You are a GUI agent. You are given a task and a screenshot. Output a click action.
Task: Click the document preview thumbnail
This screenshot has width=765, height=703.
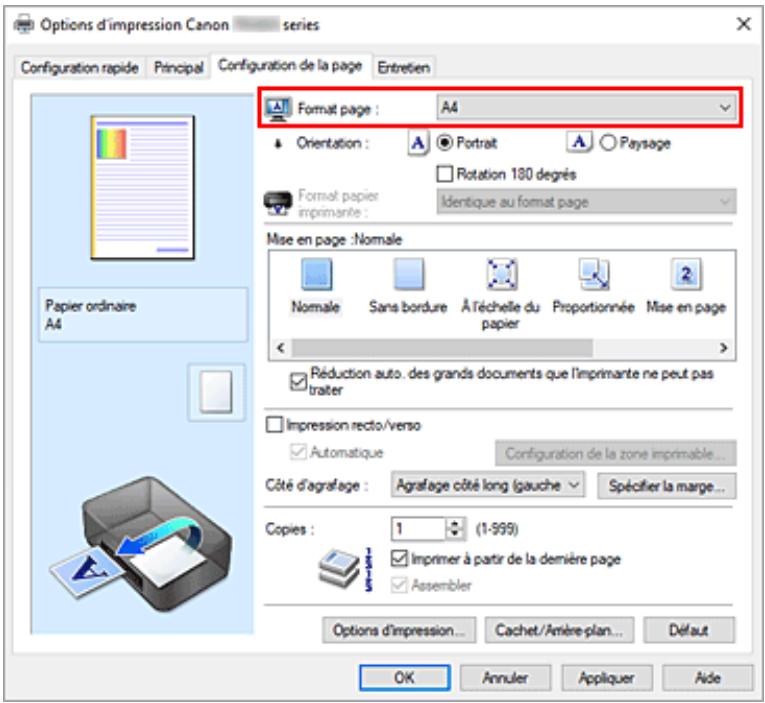point(142,188)
